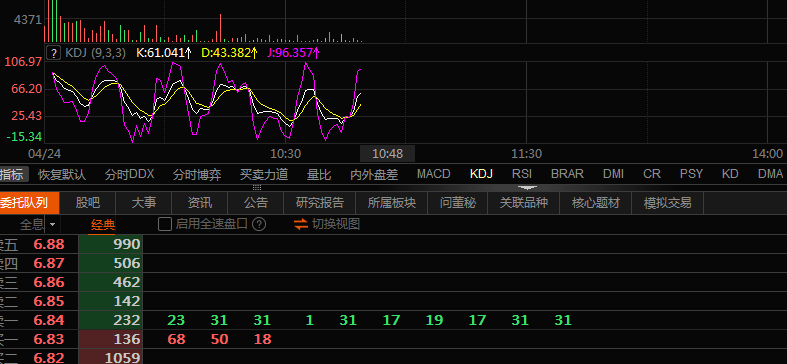This screenshot has height=364, width=787.
Task: Select the 分时DDX indicator
Action: click(129, 175)
